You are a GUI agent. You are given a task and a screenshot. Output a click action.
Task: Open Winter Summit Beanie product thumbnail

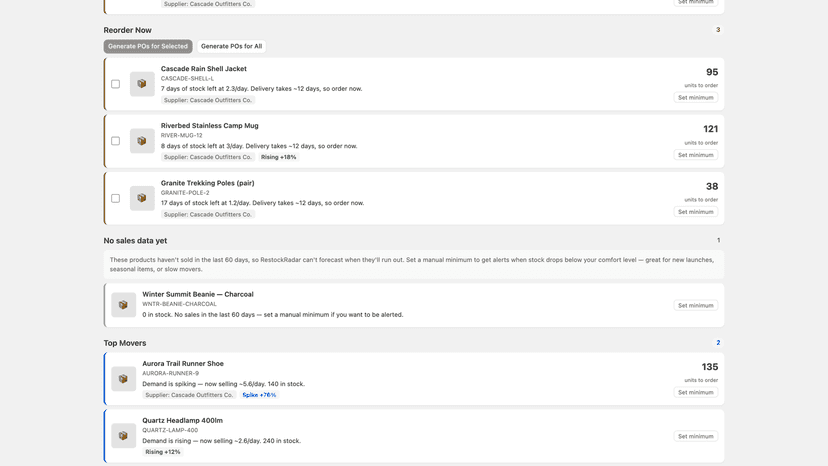click(124, 305)
